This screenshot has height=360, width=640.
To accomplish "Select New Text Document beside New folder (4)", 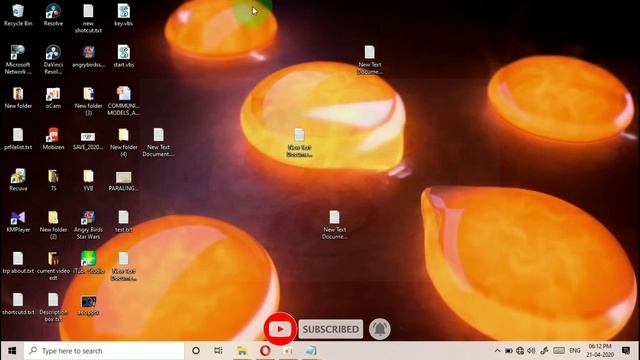I will point(158,142).
